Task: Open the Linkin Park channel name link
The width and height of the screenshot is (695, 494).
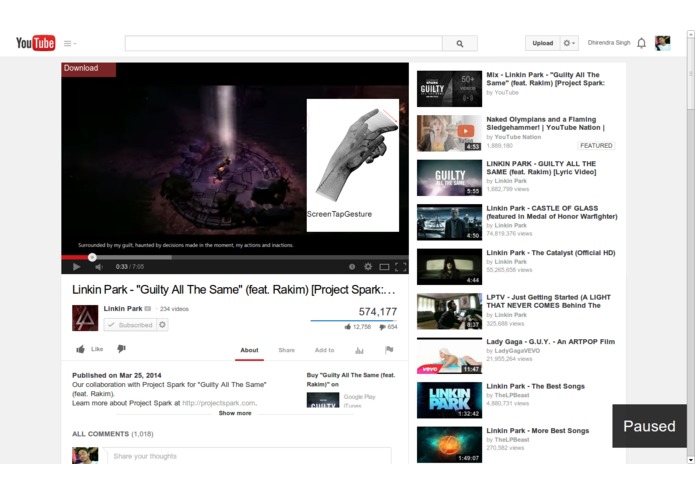Action: tap(123, 308)
